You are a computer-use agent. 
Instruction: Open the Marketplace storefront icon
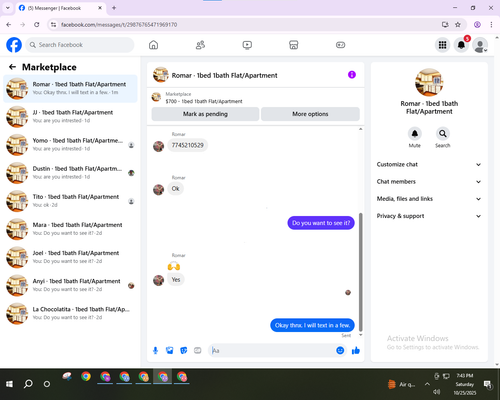coord(294,45)
